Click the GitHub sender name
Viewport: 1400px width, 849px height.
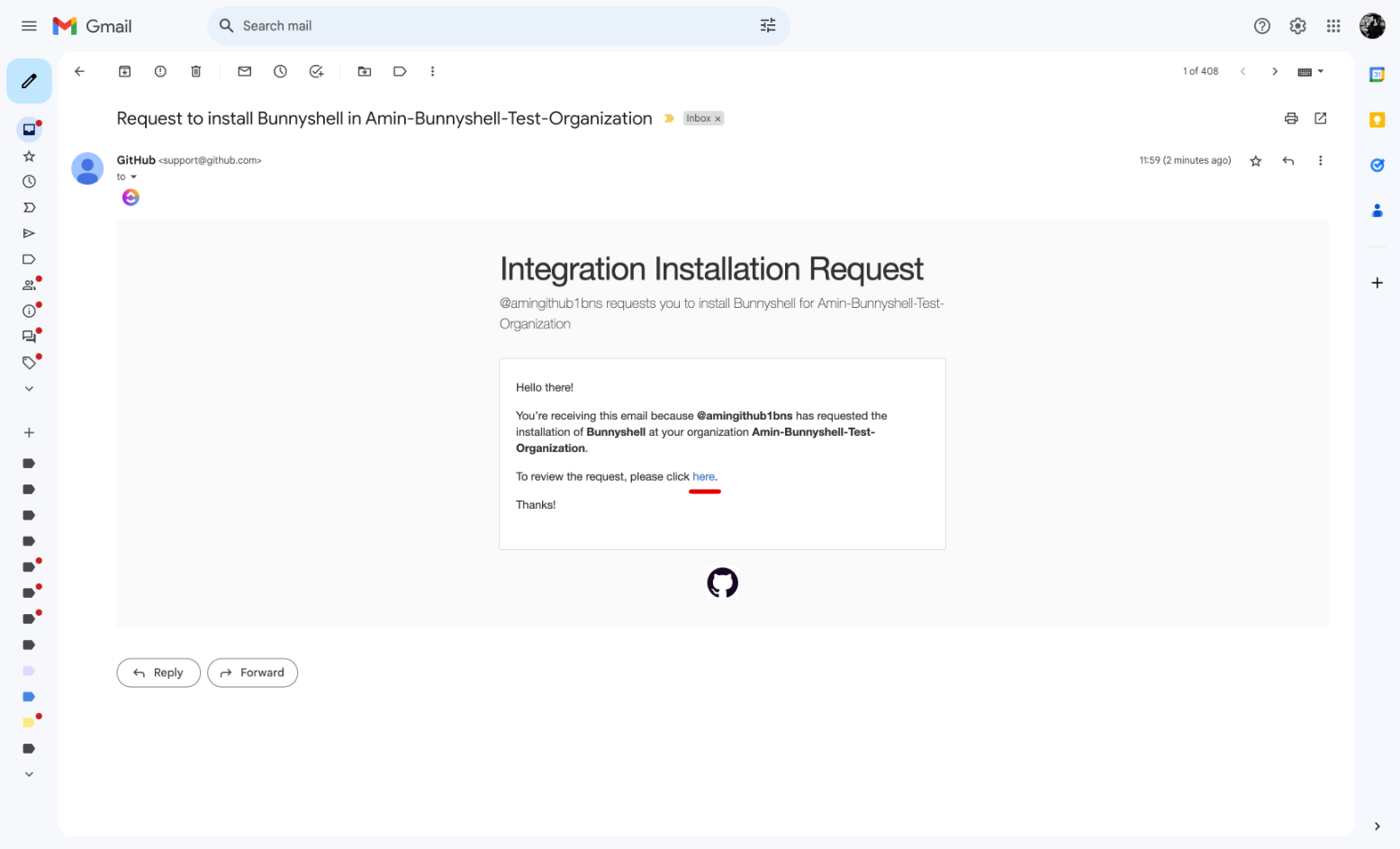(x=136, y=160)
